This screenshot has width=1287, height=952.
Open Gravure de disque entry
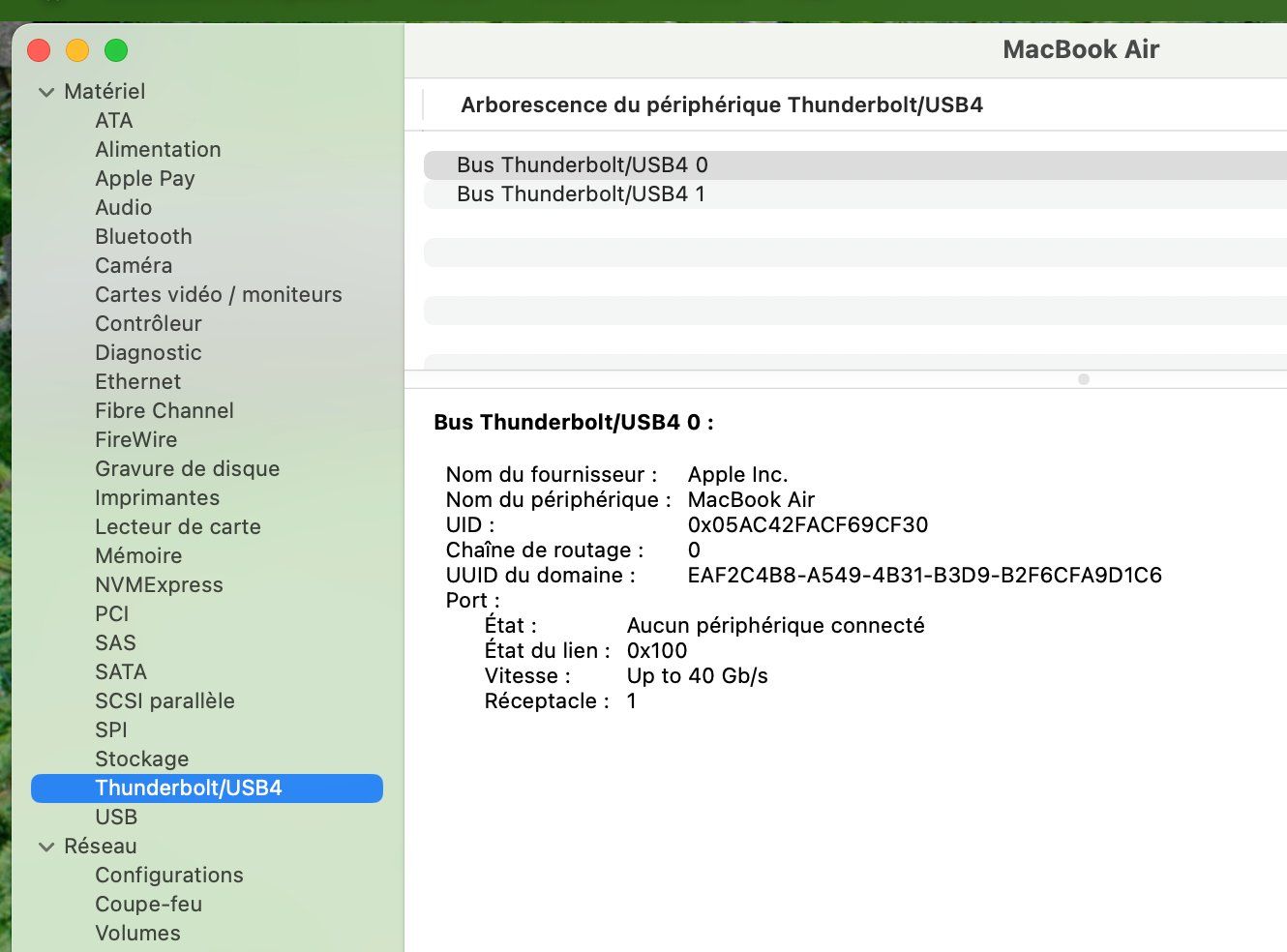[188, 469]
